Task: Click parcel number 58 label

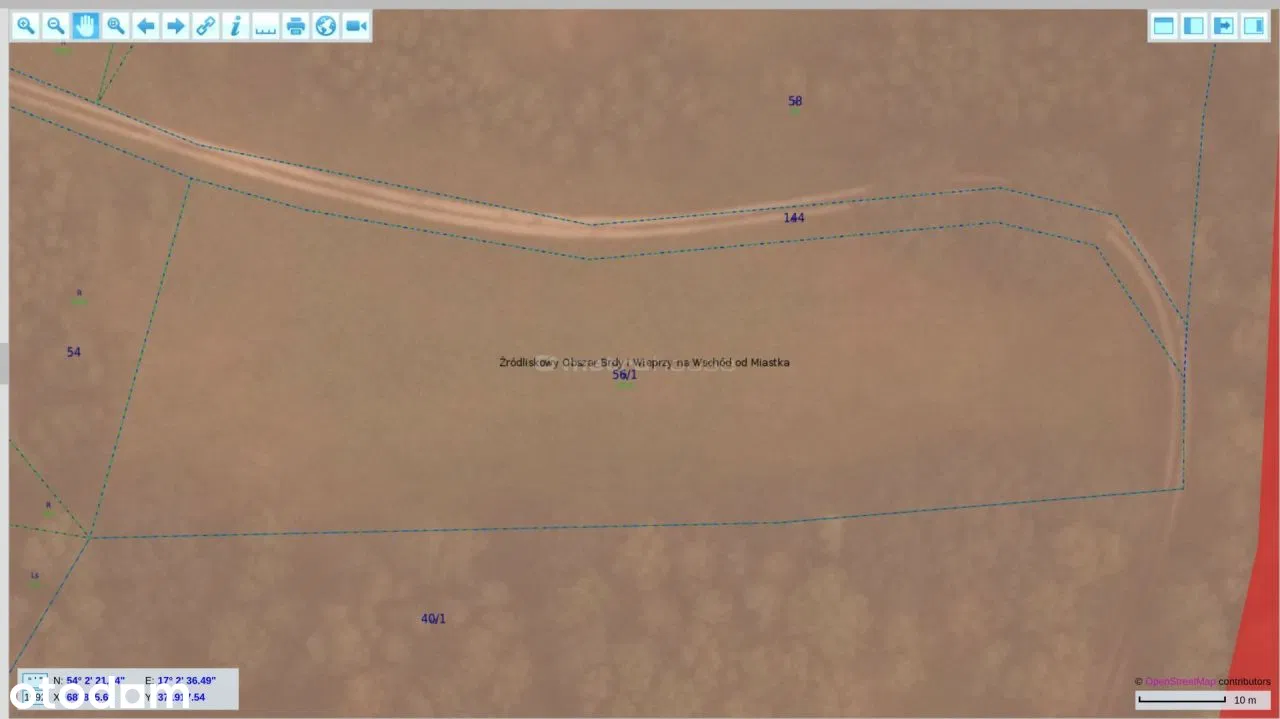Action: pos(795,101)
